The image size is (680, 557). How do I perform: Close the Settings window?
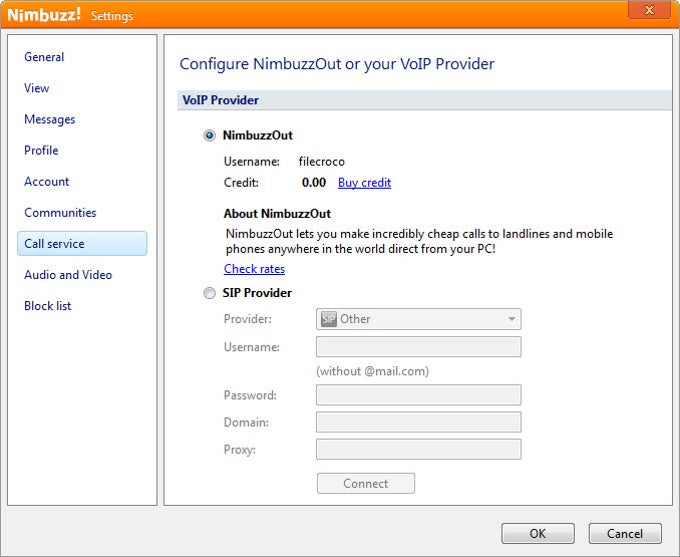click(649, 10)
